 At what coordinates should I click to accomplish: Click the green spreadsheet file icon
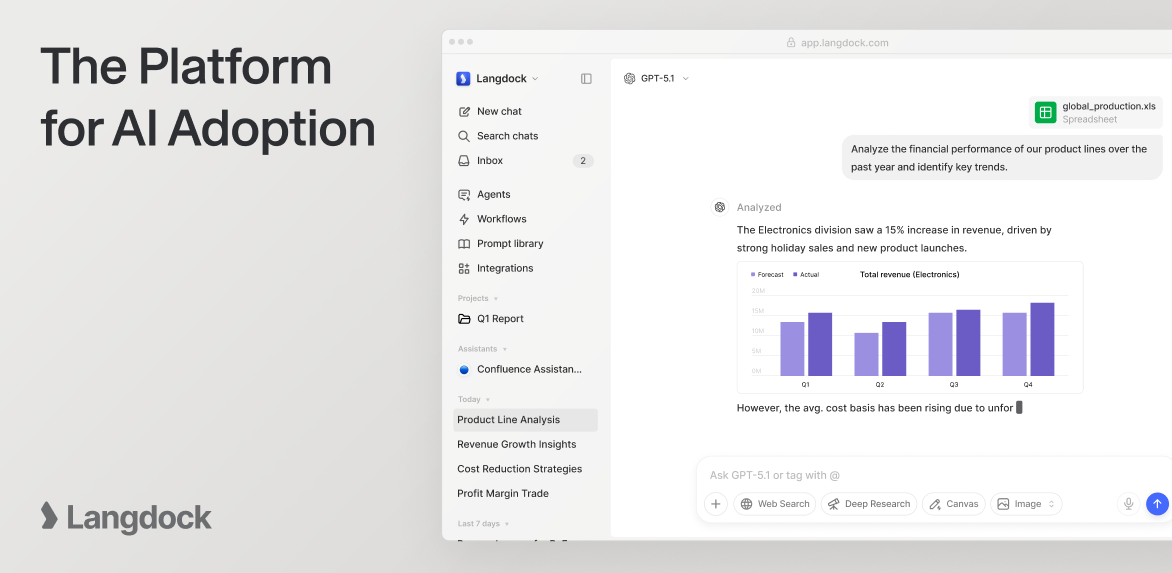click(x=1045, y=112)
